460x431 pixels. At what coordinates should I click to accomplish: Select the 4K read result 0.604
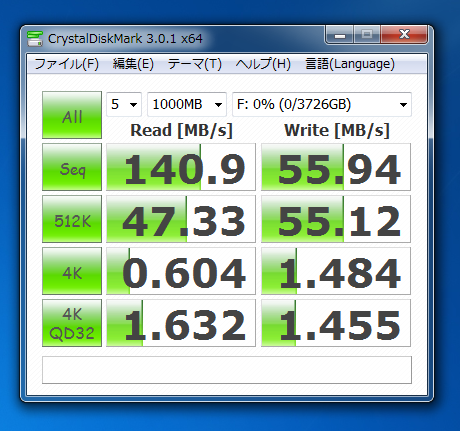click(181, 271)
